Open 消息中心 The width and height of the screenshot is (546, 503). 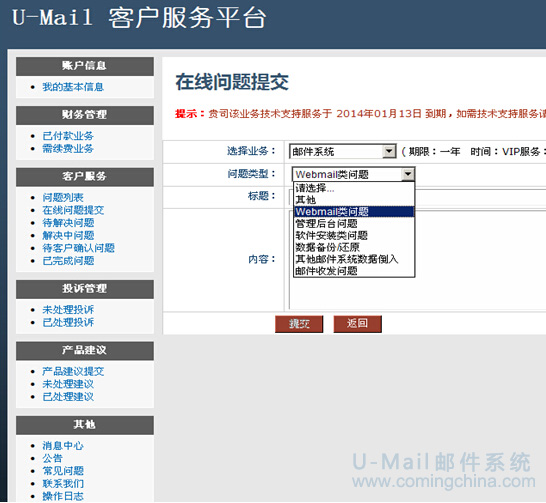click(x=63, y=445)
